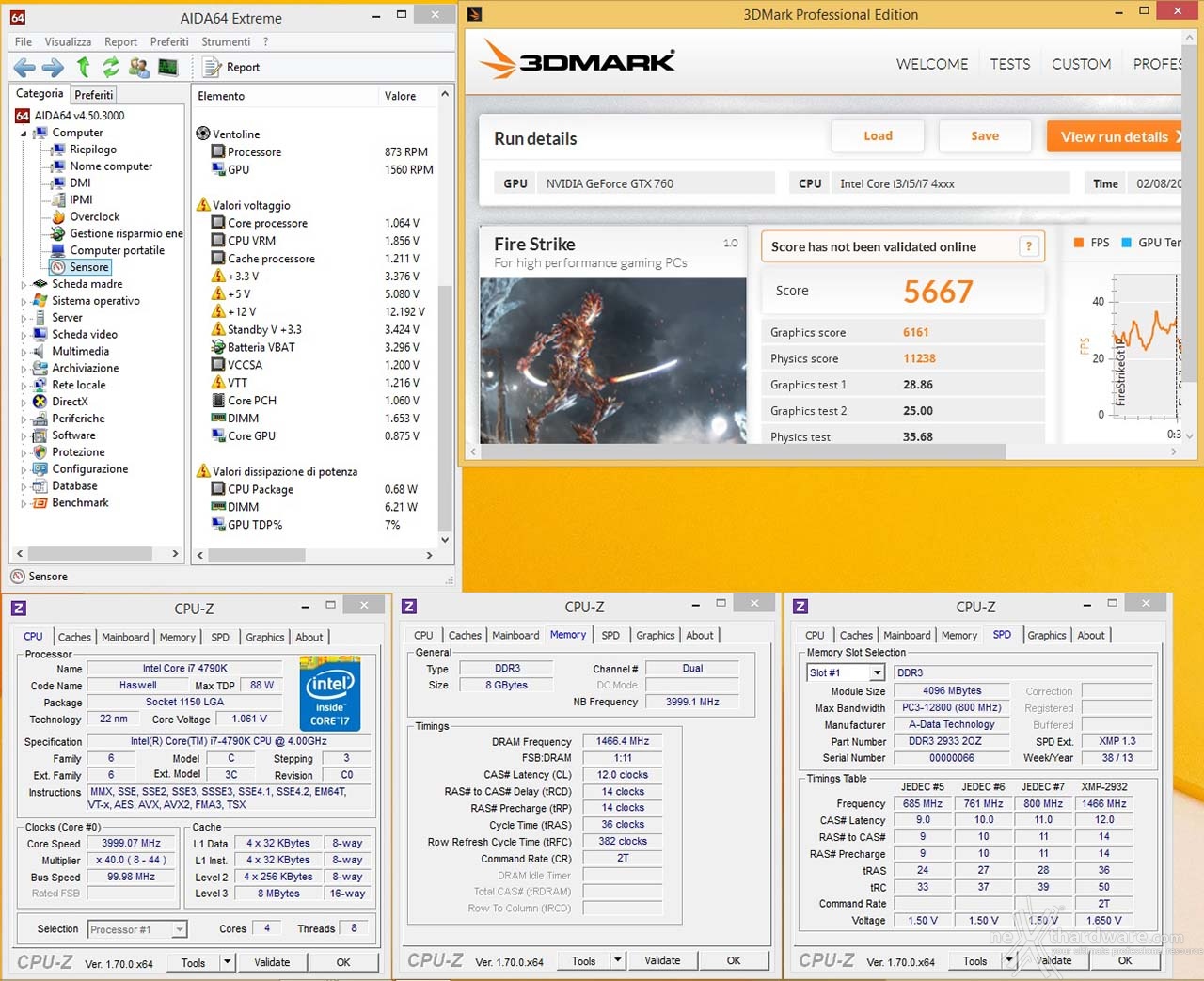Click the 3DMark horizontal scrollbar
The width and height of the screenshot is (1204, 981).
[x=824, y=451]
